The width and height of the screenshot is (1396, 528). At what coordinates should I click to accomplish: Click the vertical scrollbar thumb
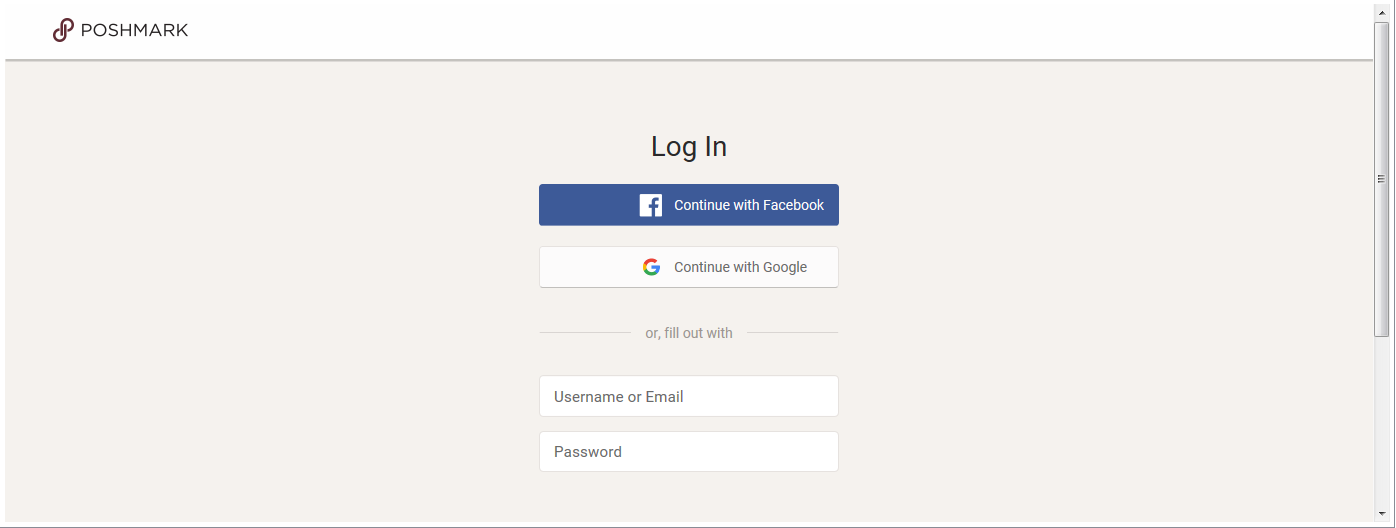1382,179
